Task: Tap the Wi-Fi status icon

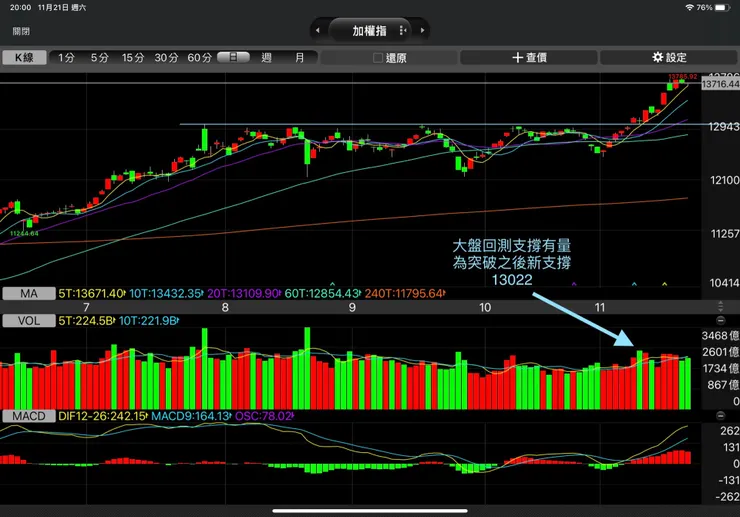Action: tap(690, 8)
